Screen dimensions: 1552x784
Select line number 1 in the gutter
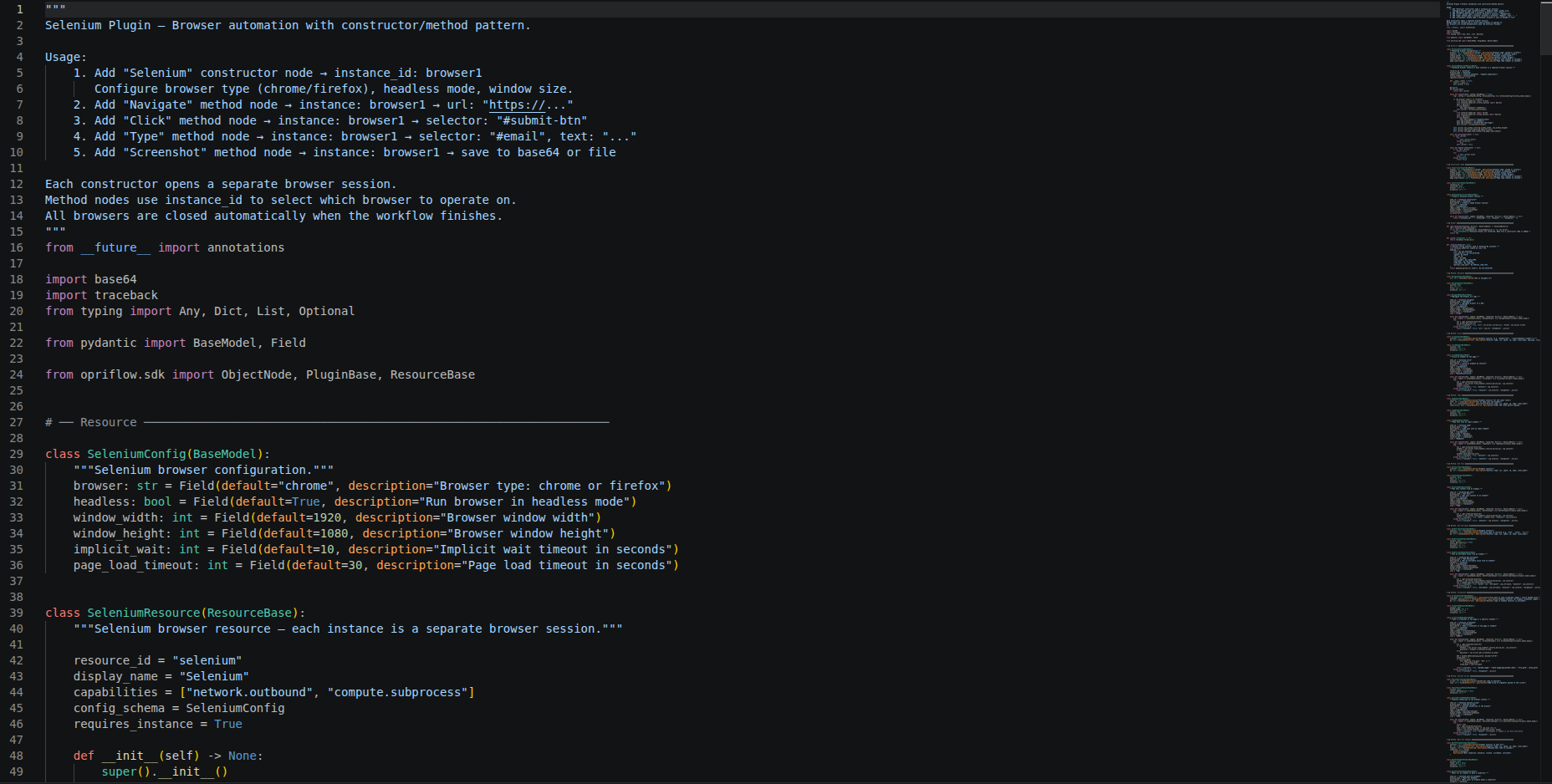click(x=20, y=9)
